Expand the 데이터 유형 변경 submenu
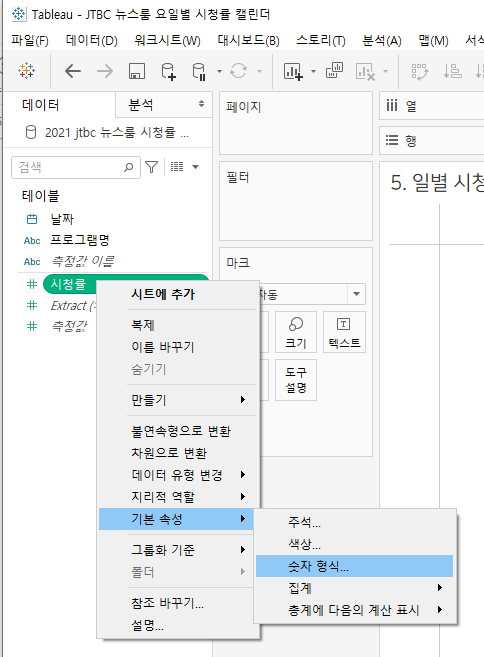 [177, 475]
